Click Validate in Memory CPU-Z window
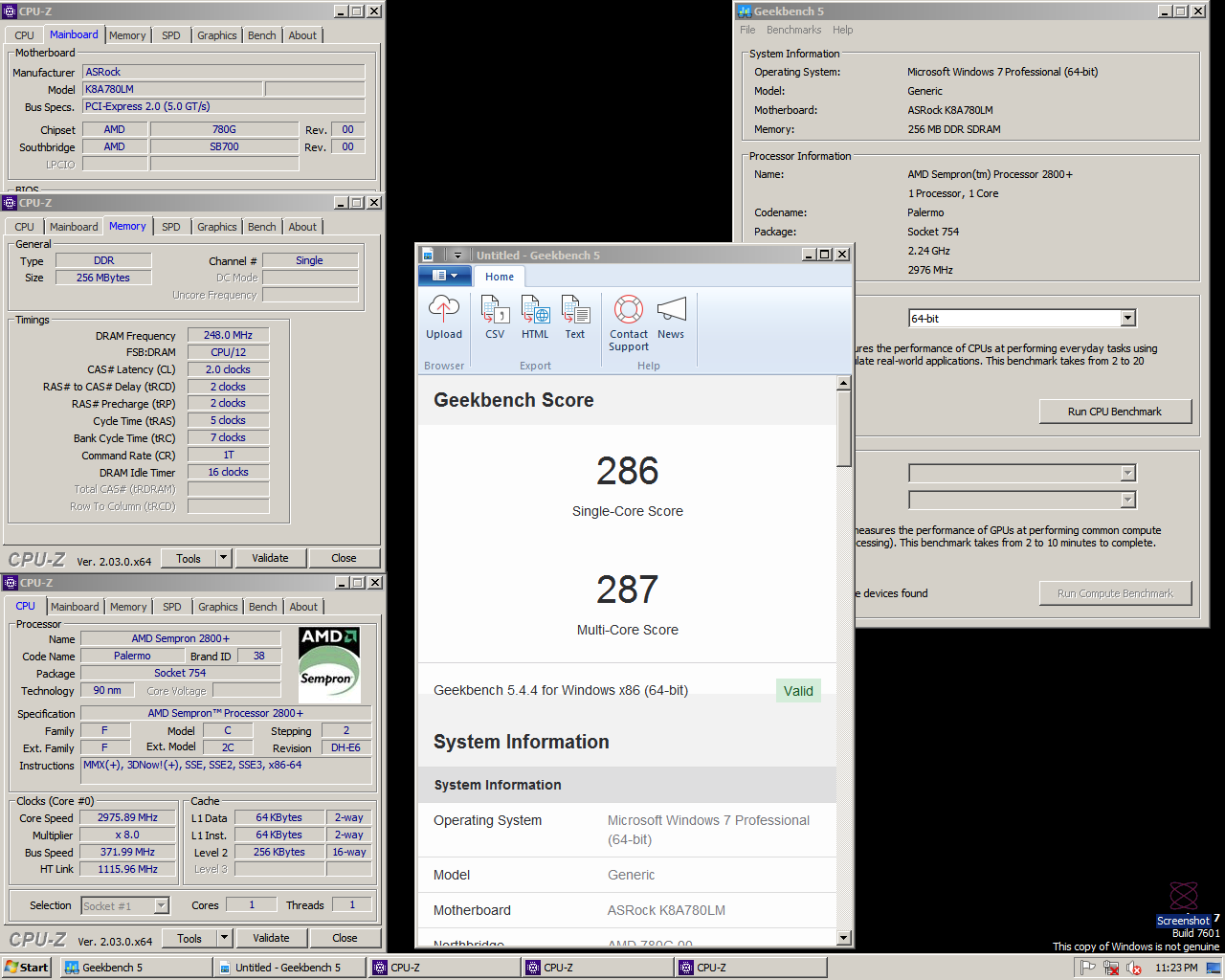Screen dimensions: 1225x980 [270, 558]
